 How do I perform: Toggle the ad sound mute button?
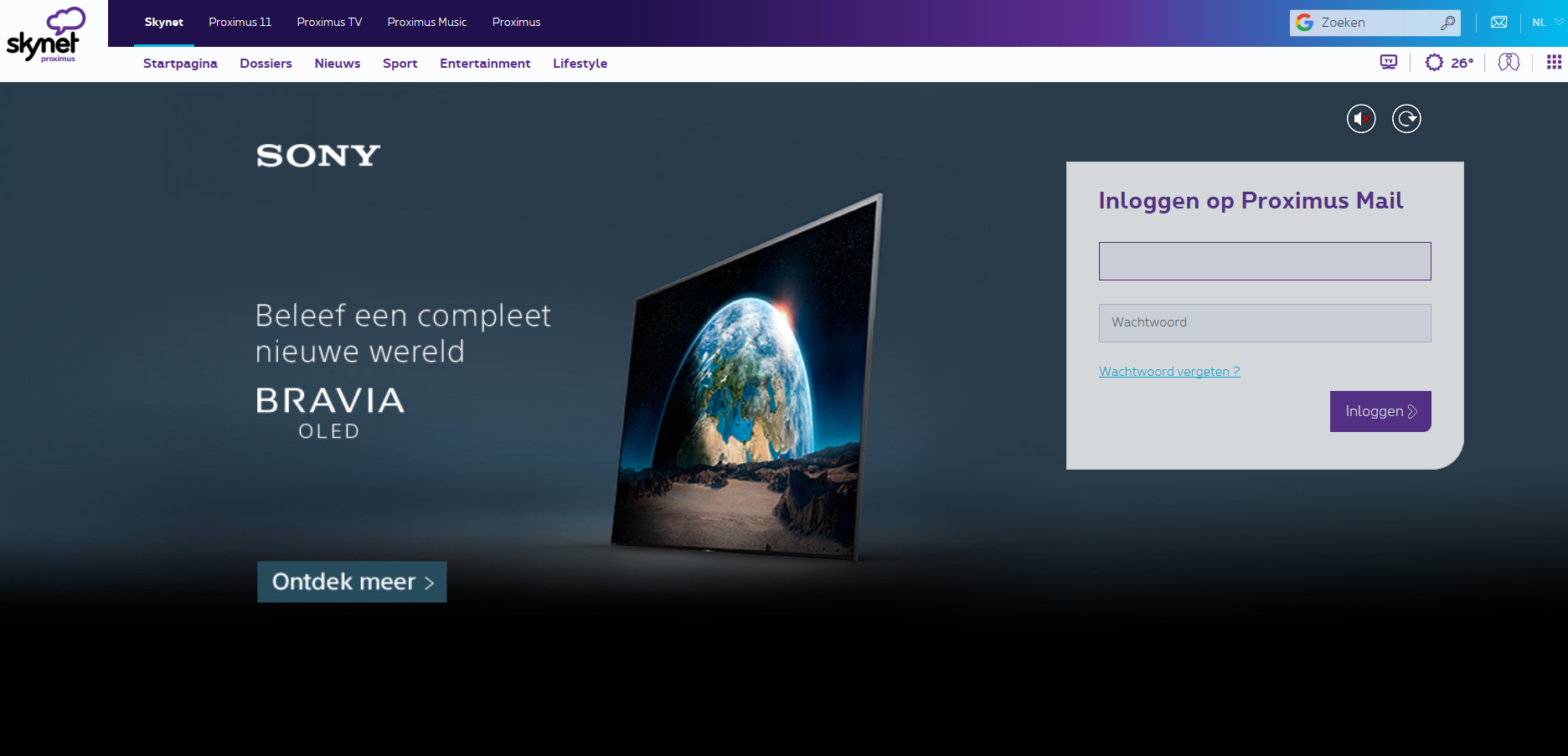[x=1361, y=119]
